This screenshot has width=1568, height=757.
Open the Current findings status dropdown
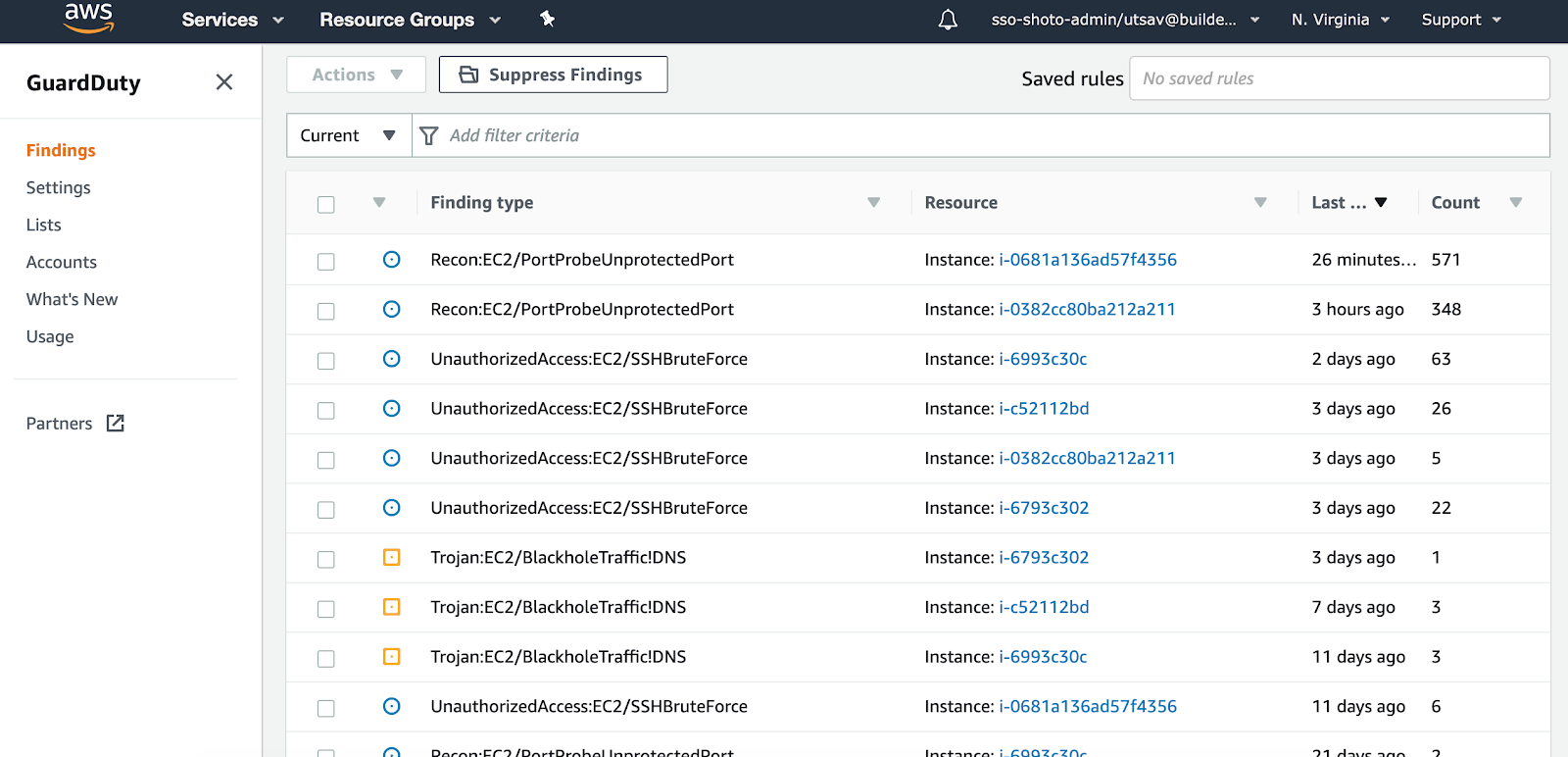[349, 135]
